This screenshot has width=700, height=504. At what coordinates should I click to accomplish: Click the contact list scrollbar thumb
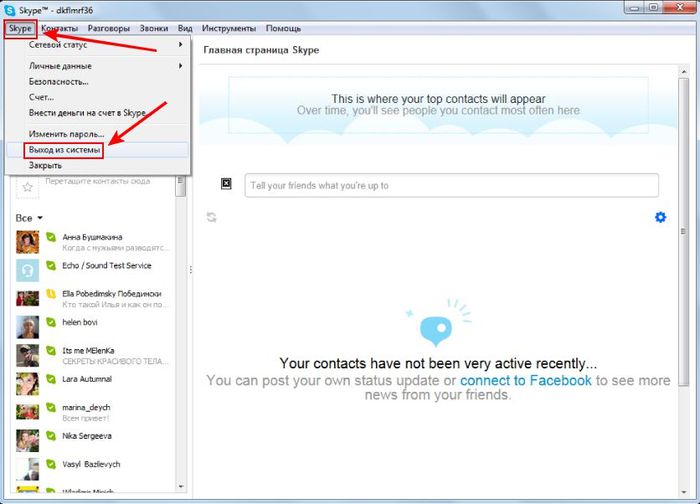pos(180,186)
